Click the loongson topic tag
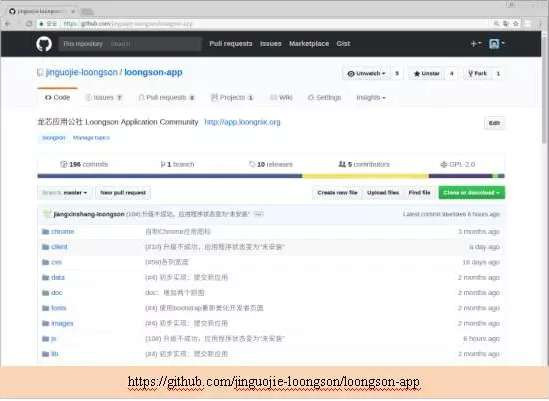The height and width of the screenshot is (401, 549). click(x=54, y=138)
